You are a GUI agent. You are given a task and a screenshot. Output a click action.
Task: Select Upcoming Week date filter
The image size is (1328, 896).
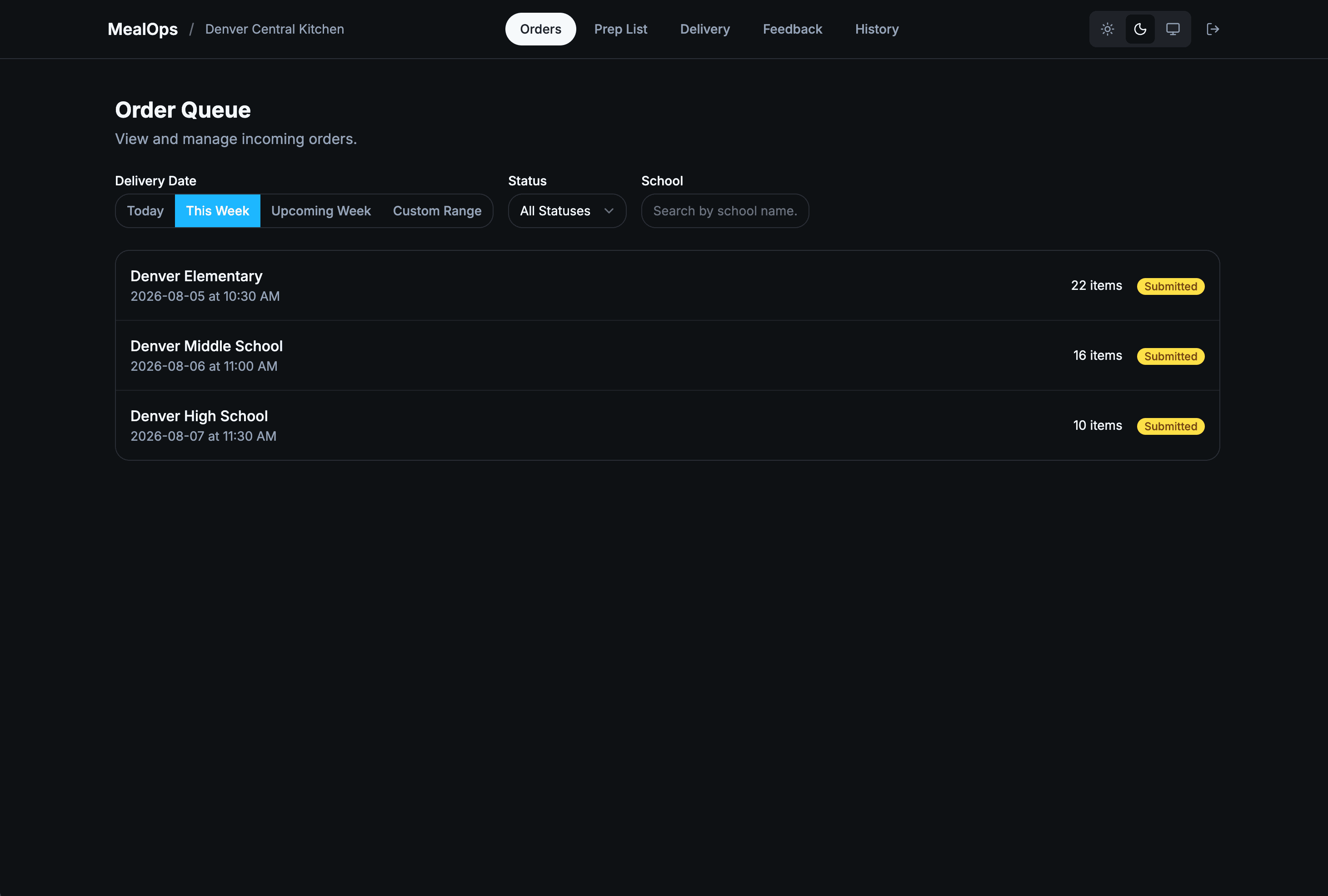(x=321, y=211)
